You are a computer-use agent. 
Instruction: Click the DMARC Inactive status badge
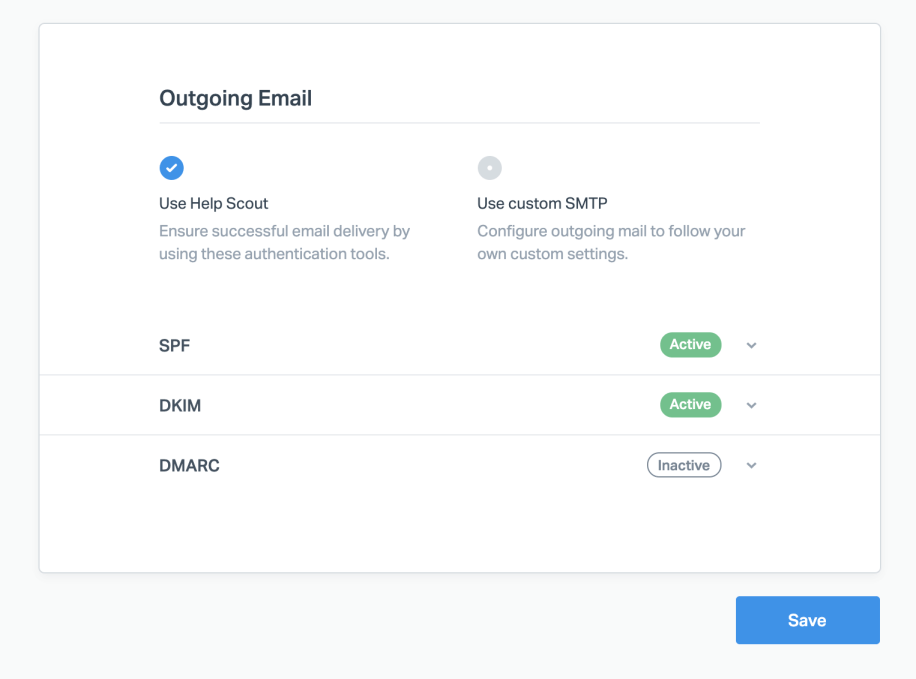pyautogui.click(x=684, y=465)
